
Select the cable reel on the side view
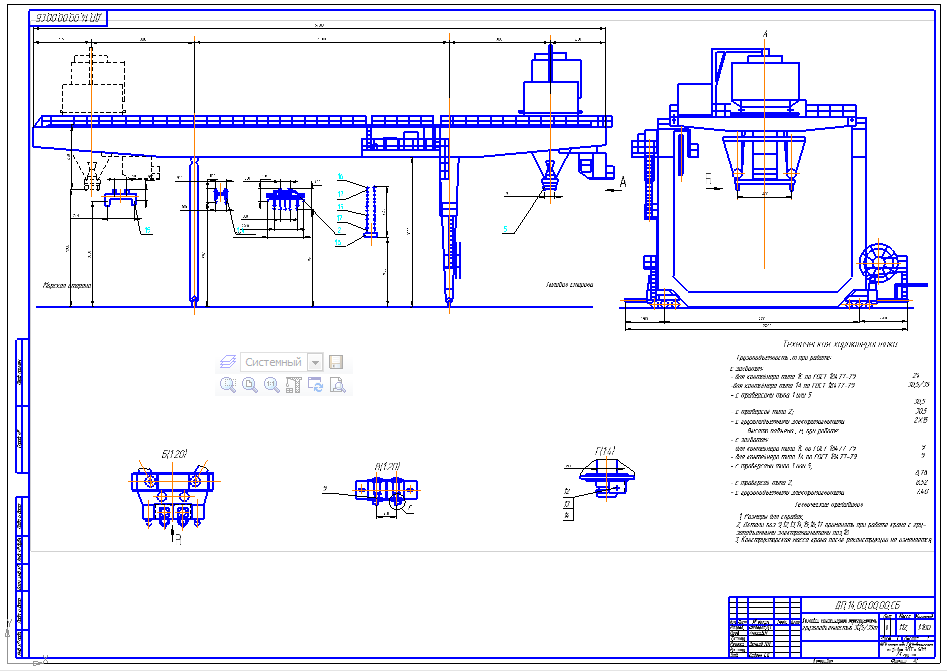(879, 262)
